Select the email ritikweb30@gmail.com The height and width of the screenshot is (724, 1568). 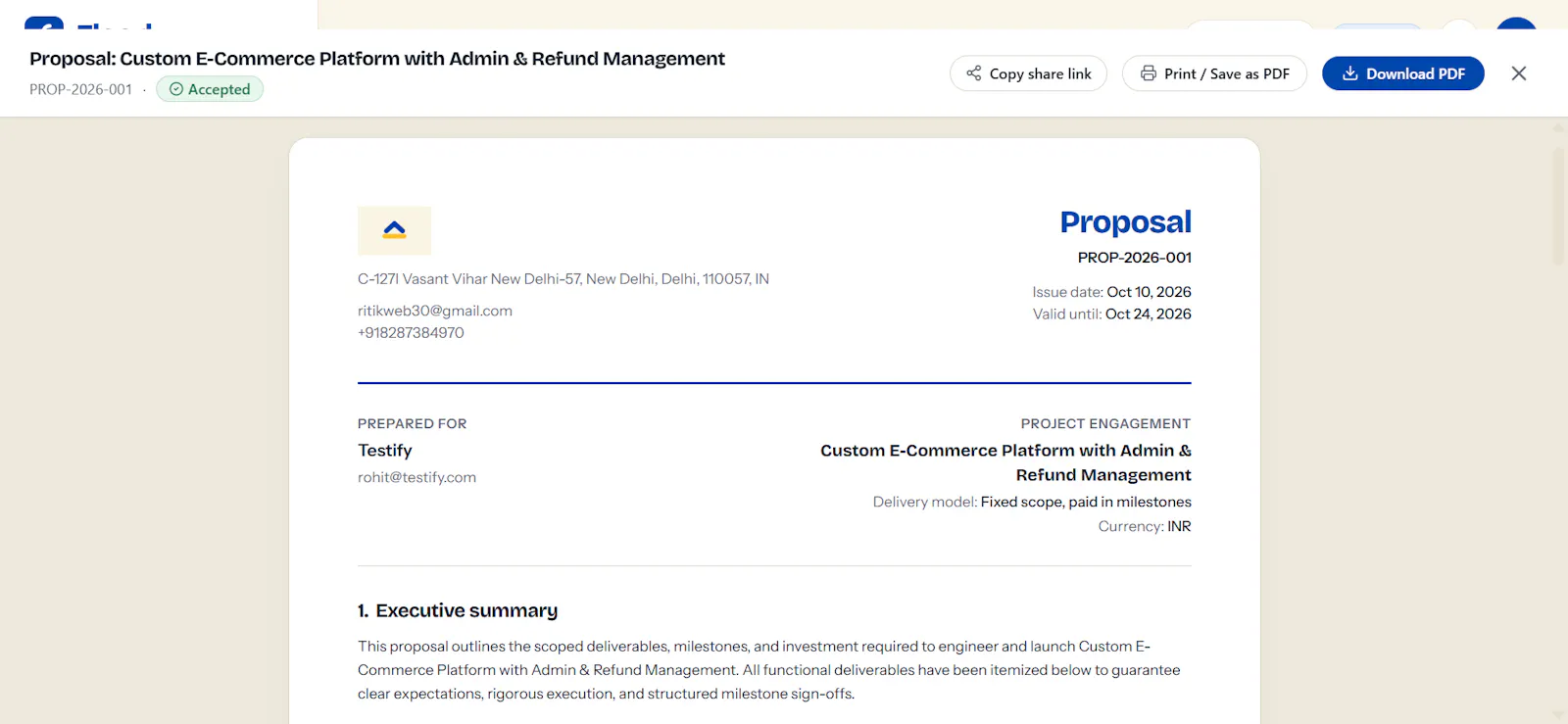pyautogui.click(x=435, y=311)
